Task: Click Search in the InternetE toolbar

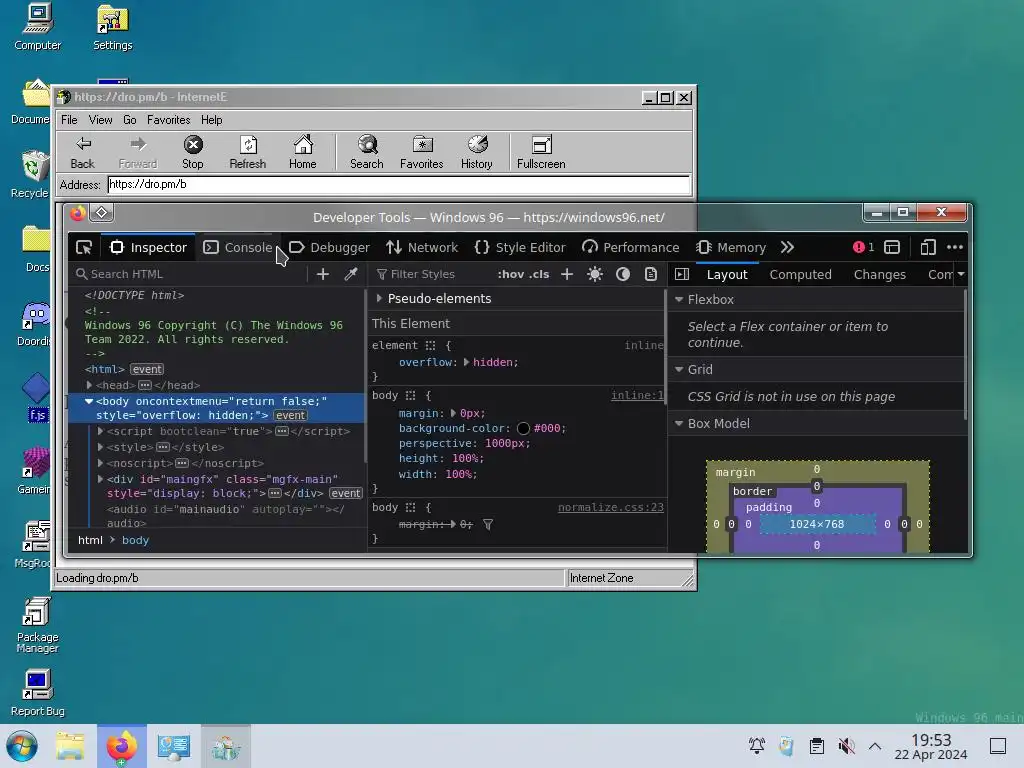Action: pyautogui.click(x=367, y=153)
